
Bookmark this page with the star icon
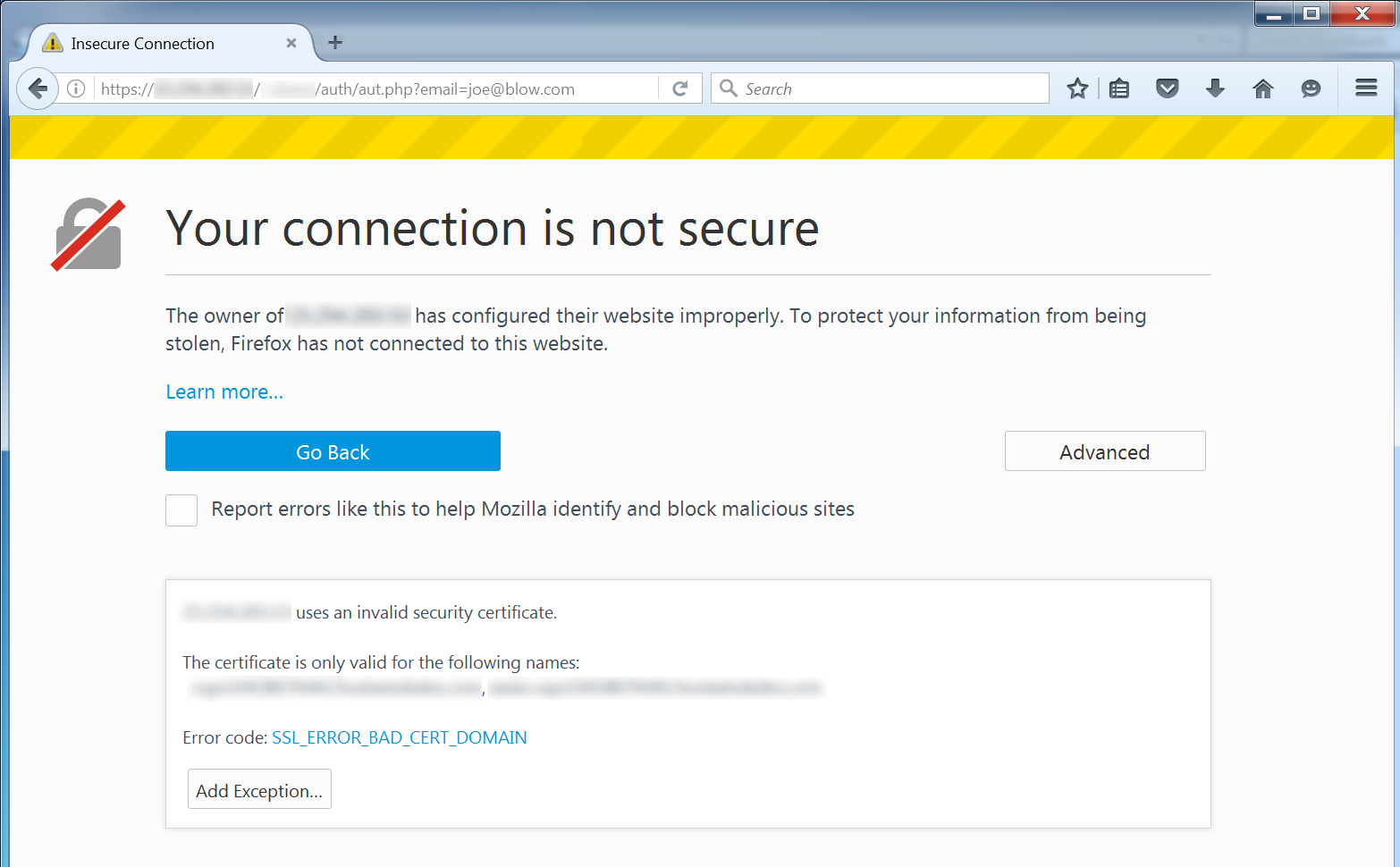tap(1077, 88)
